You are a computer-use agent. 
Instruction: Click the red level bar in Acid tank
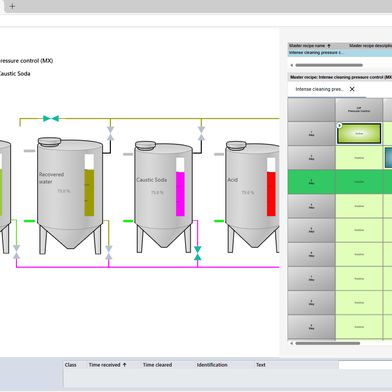[x=271, y=194]
